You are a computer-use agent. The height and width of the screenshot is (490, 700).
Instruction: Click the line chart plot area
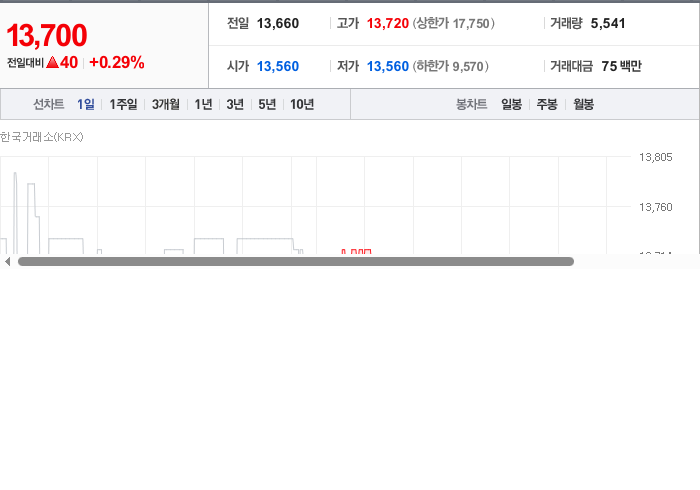point(315,205)
